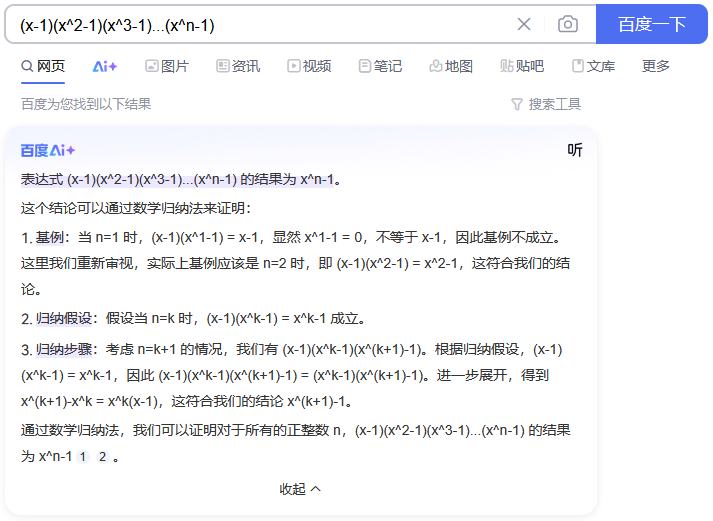This screenshot has width=713, height=521.
Task: Click the text 百度为您找到以下结果
Action: pos(86,105)
